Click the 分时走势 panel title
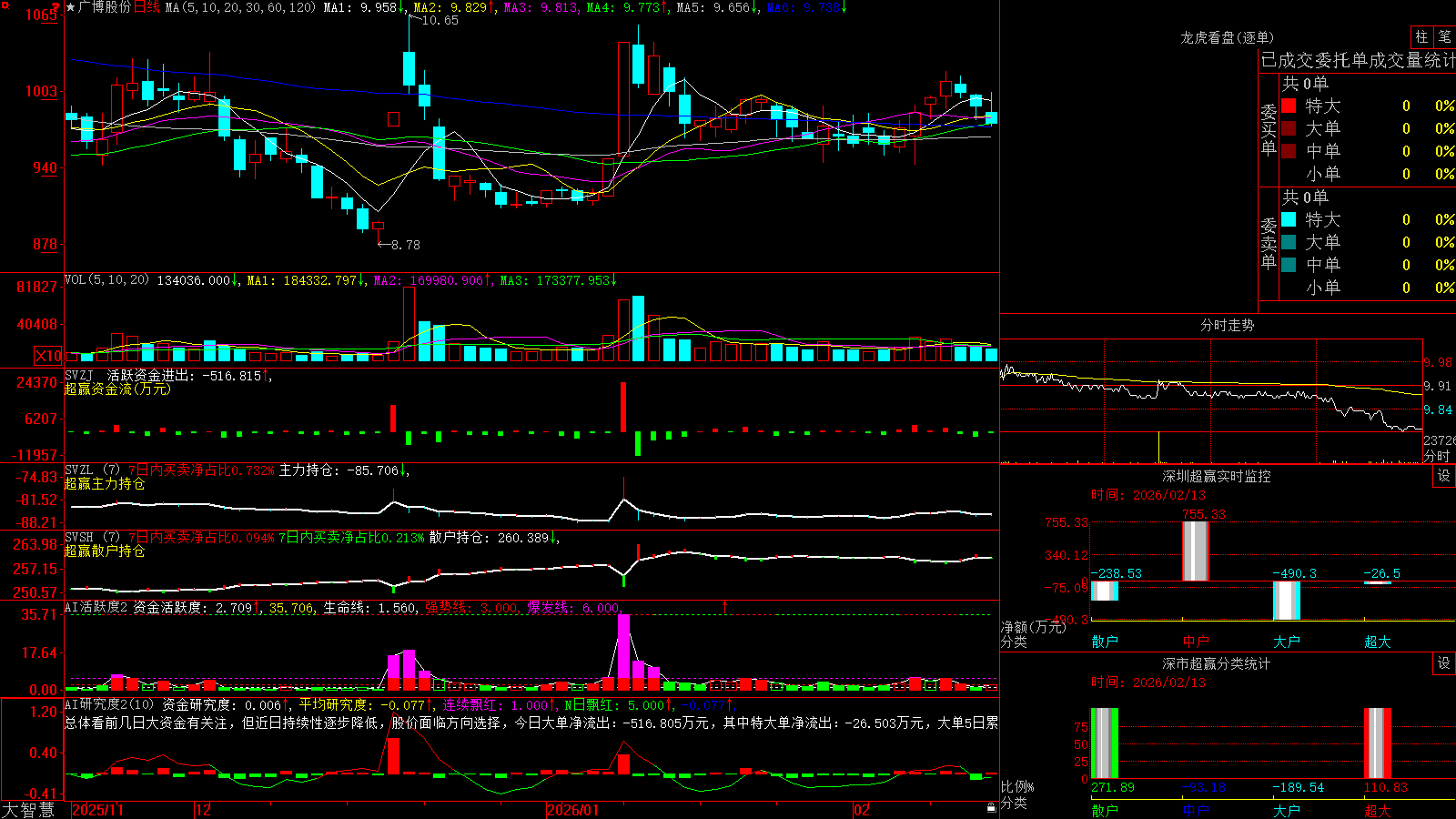 (1227, 325)
